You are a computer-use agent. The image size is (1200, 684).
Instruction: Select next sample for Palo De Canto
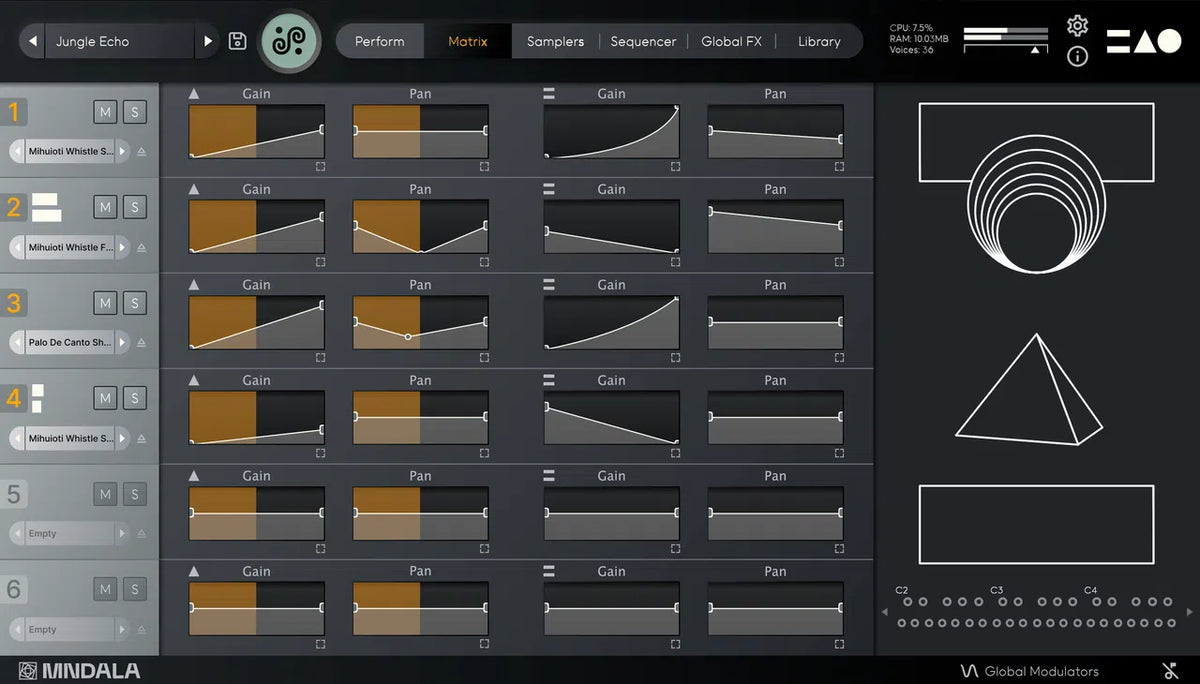122,342
